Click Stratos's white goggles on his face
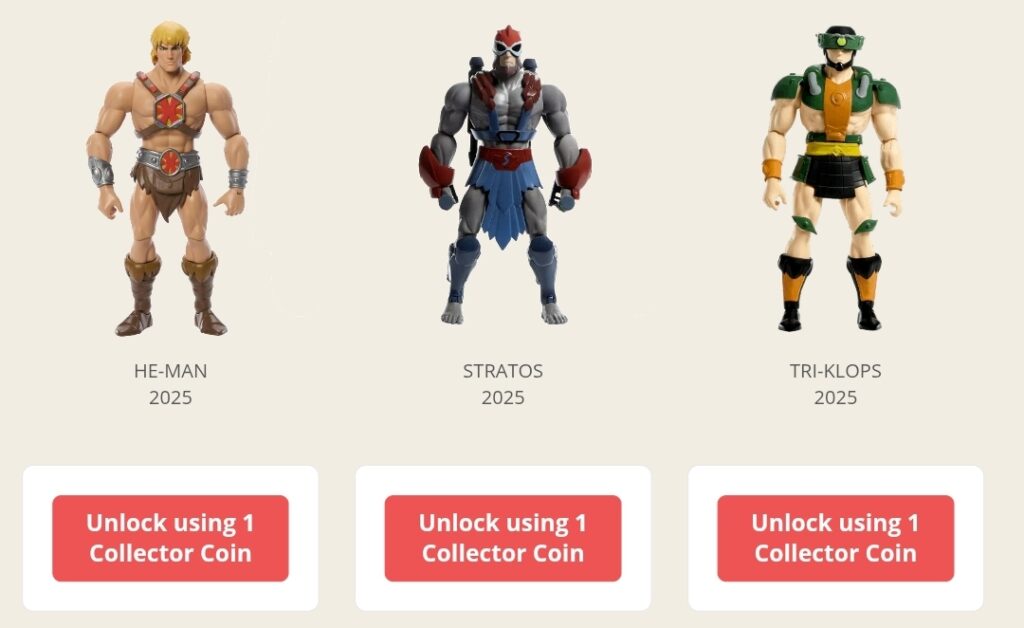Viewport: 1024px width, 628px height. point(507,46)
